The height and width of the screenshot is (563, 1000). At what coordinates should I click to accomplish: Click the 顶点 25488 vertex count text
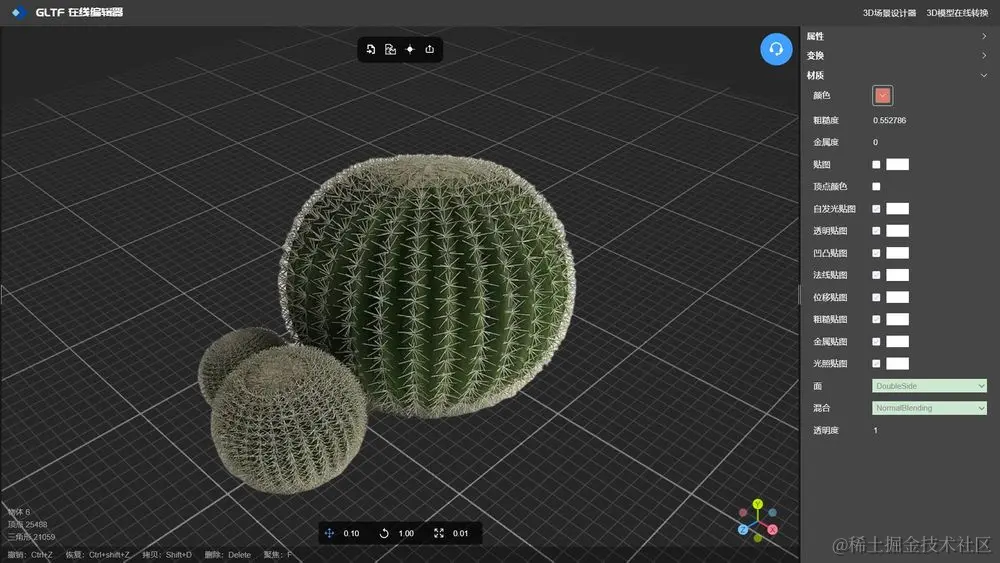tap(27, 525)
